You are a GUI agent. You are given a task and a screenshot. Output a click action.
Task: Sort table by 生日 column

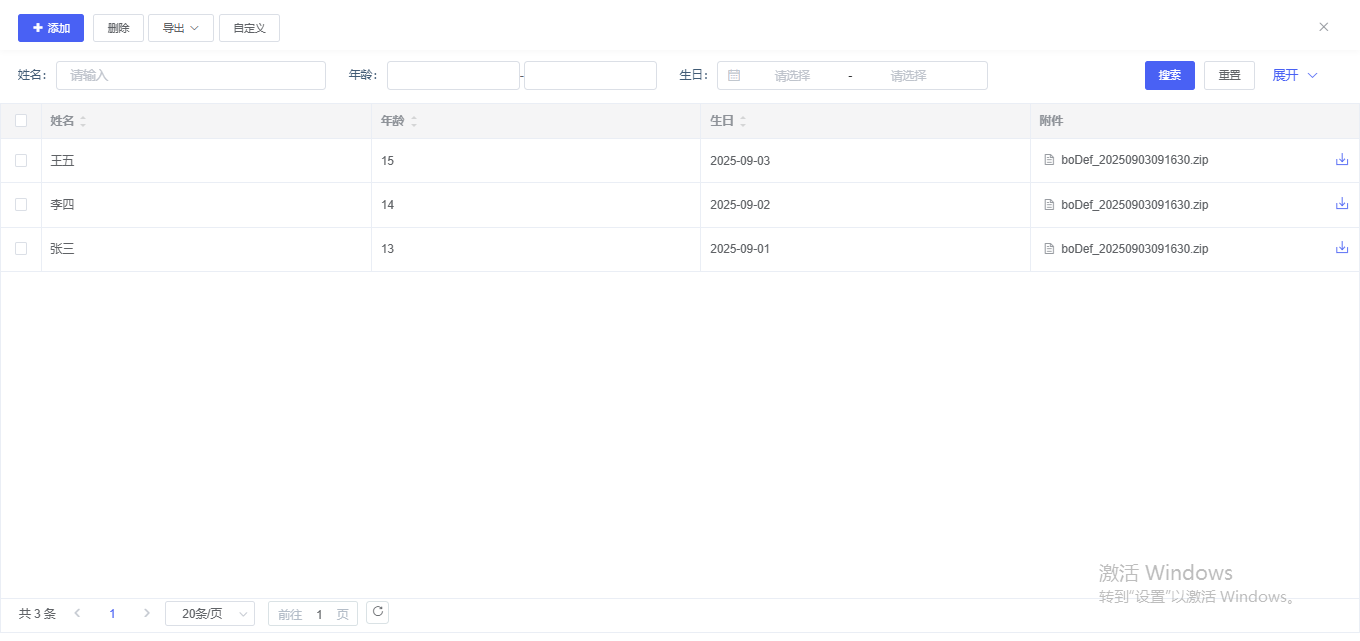pos(743,121)
